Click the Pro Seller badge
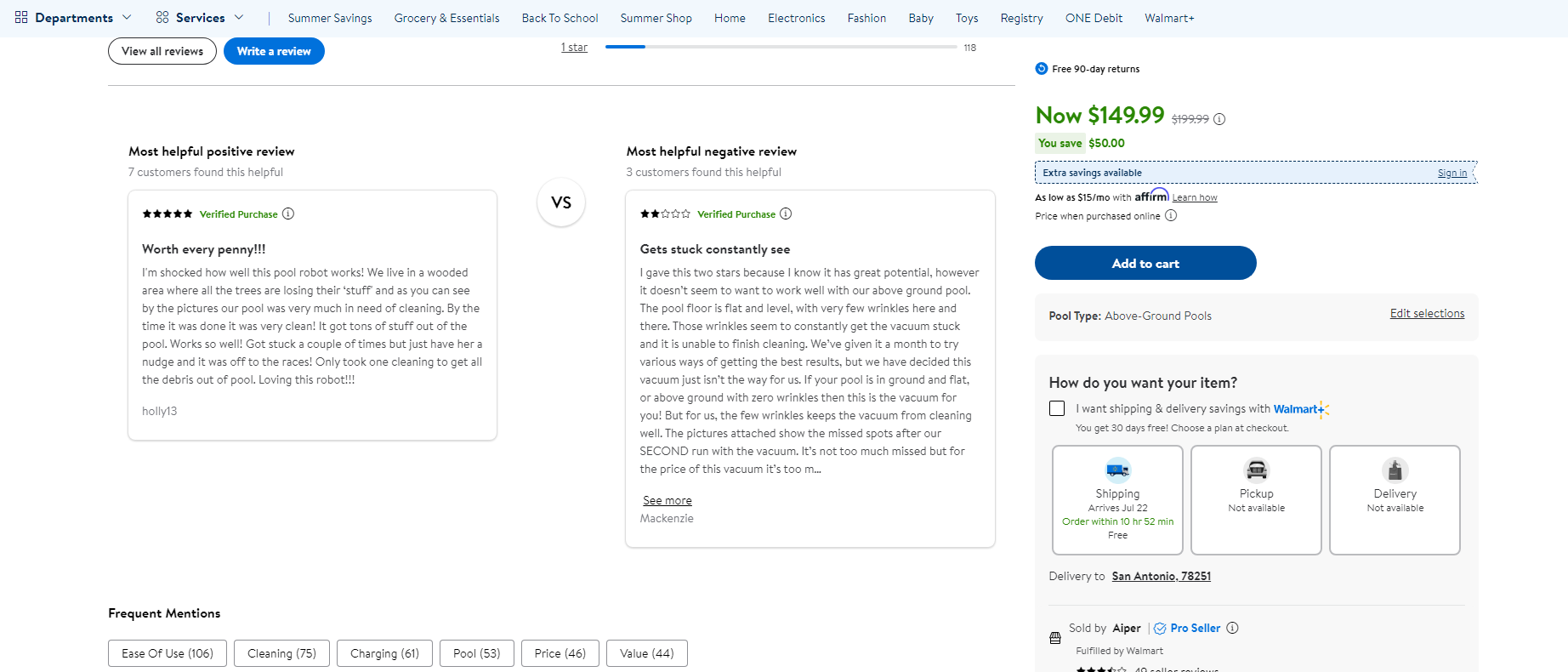This screenshot has height=672, width=1568. (x=1187, y=628)
